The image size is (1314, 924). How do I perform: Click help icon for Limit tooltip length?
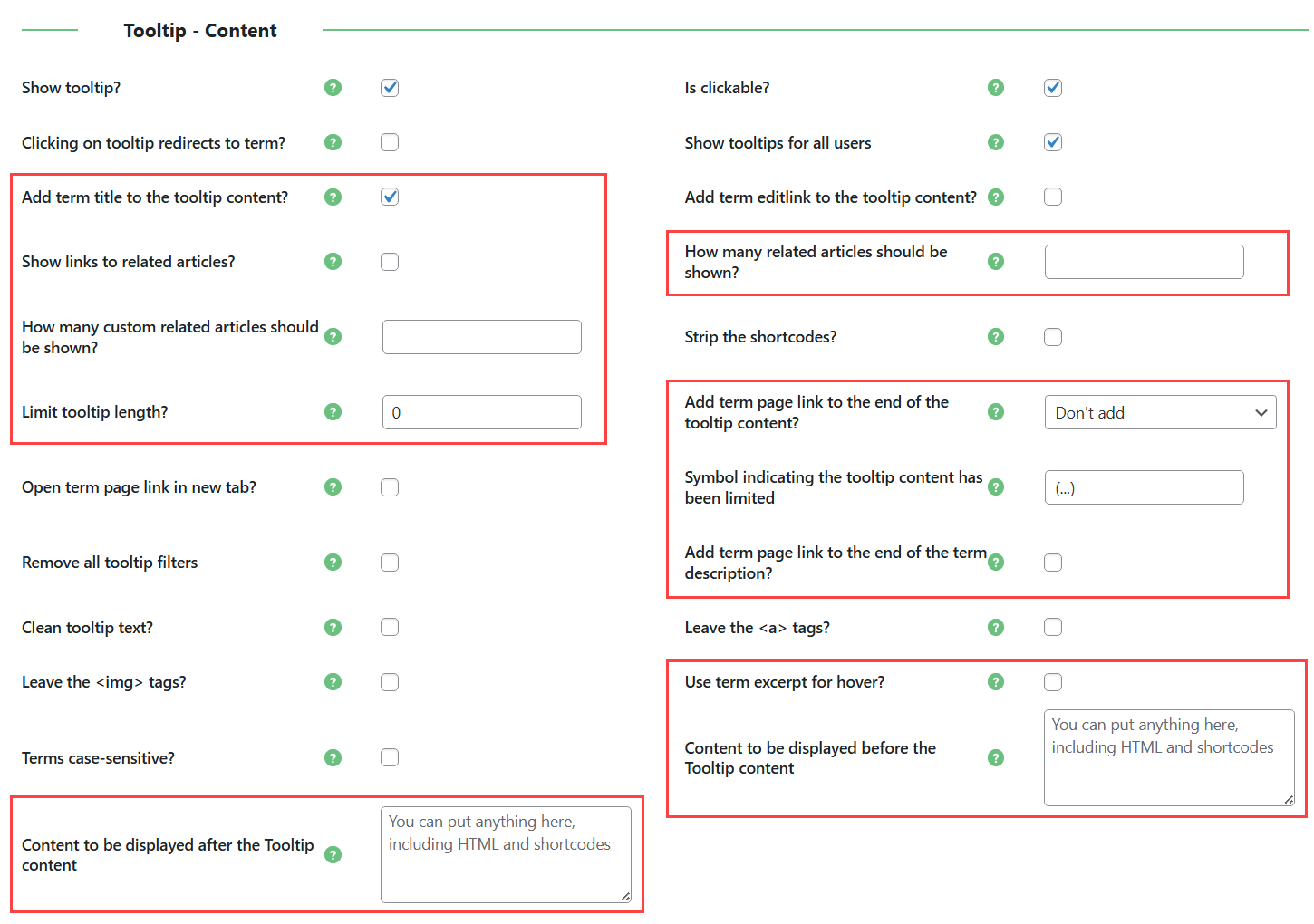[333, 411]
